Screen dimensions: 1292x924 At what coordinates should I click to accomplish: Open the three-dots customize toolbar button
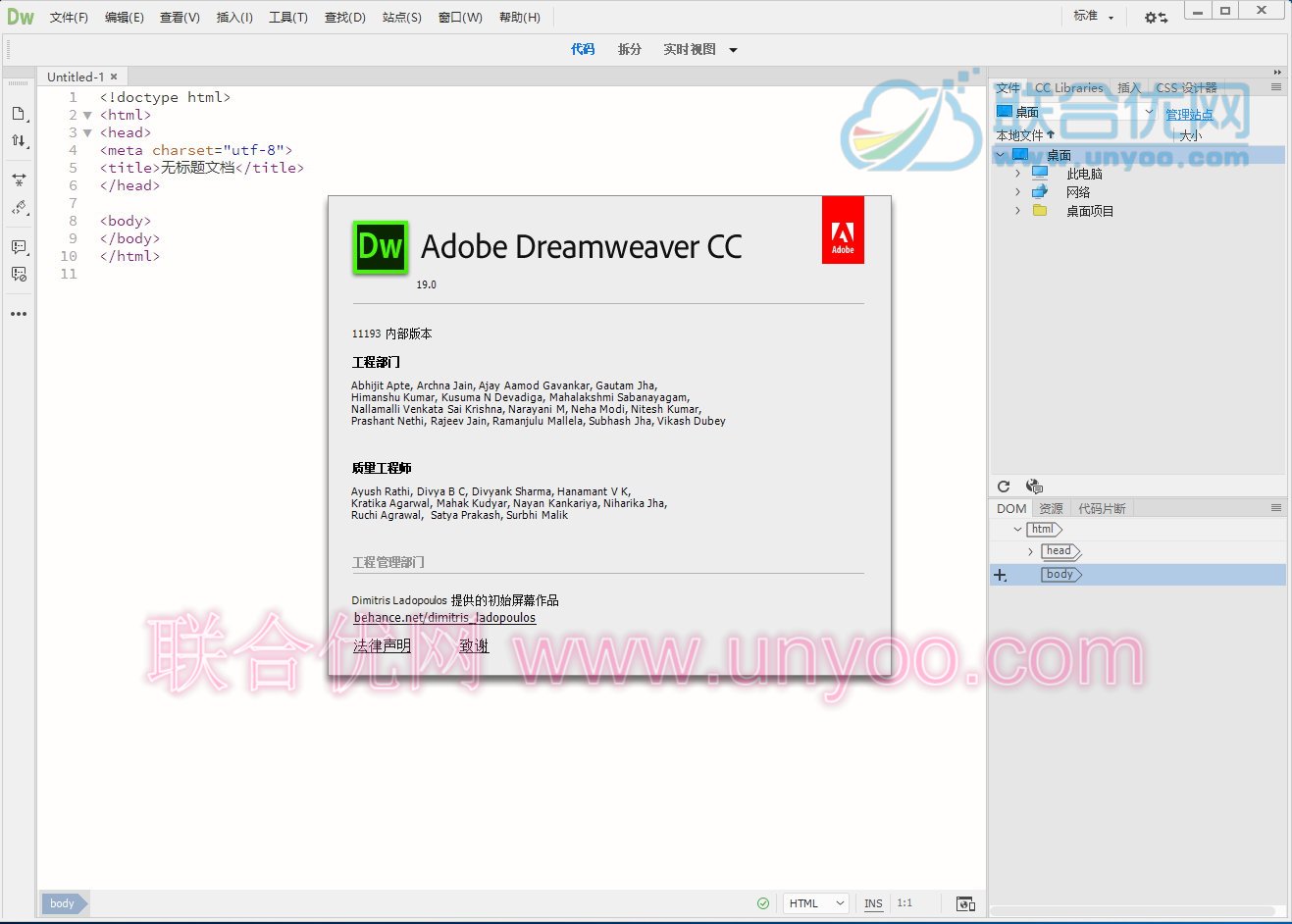click(x=19, y=314)
